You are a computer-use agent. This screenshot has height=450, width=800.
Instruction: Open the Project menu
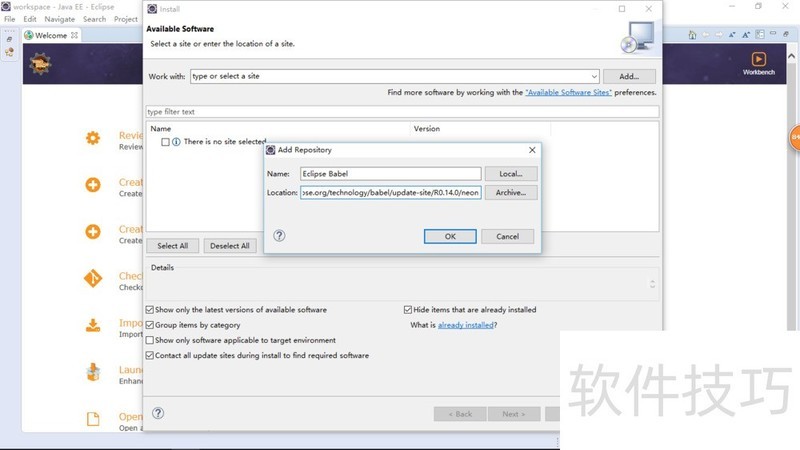point(126,19)
